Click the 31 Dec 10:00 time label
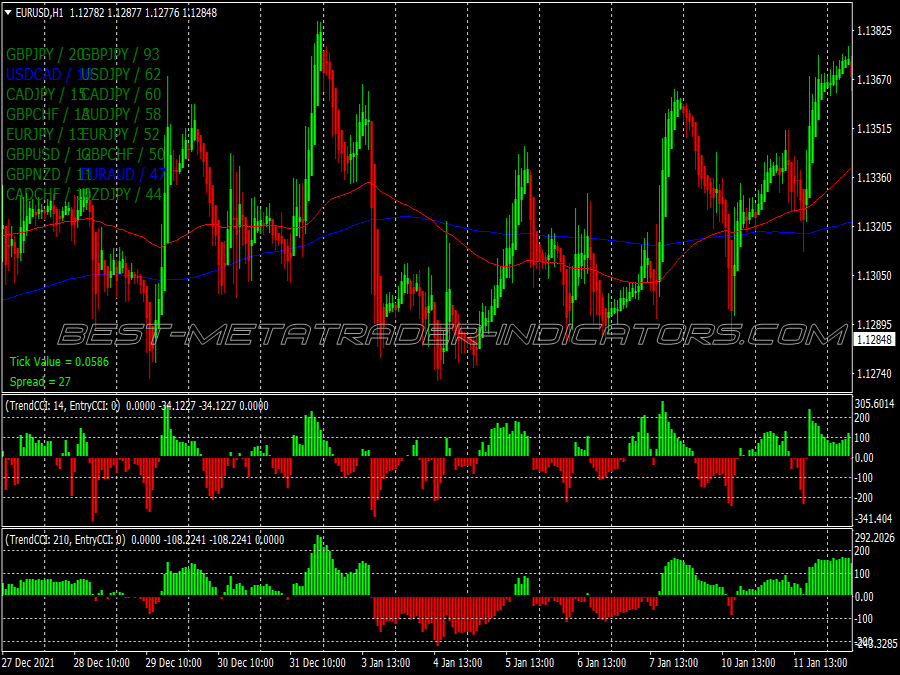 pyautogui.click(x=317, y=663)
